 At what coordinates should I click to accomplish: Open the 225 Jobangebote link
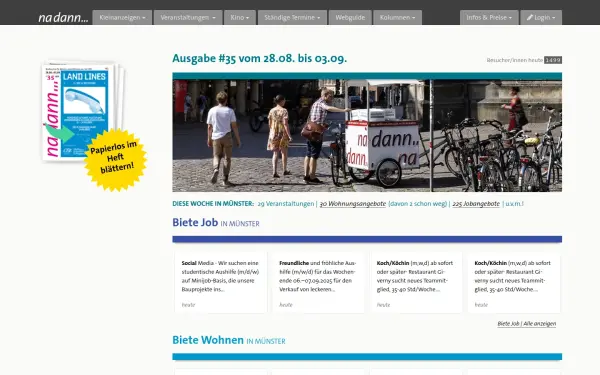pos(476,204)
